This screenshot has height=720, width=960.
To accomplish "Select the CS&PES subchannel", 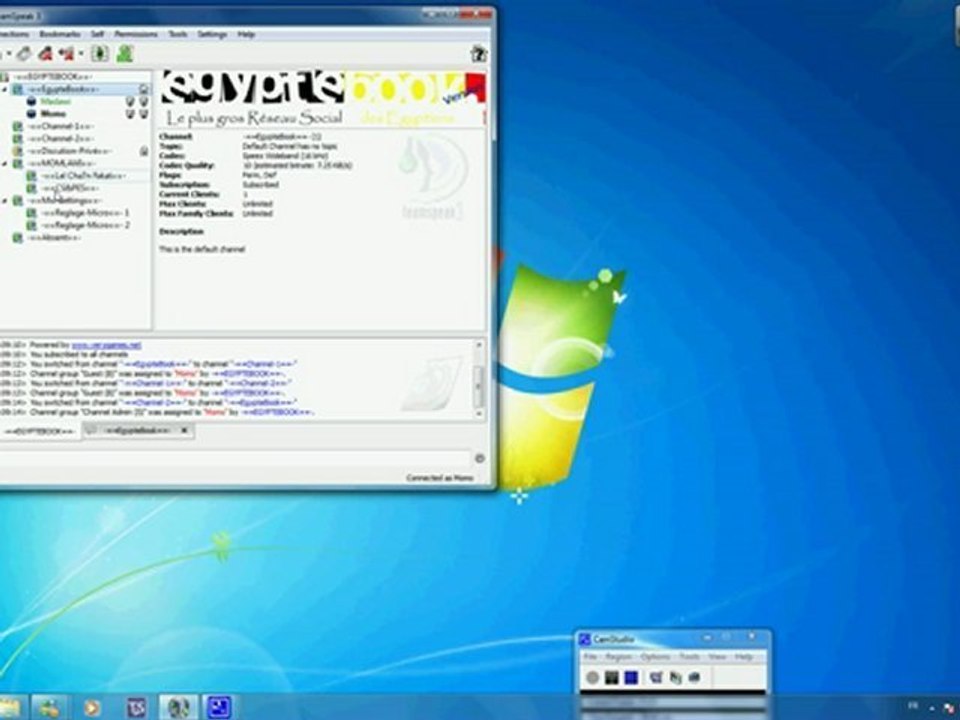I will pos(70,189).
